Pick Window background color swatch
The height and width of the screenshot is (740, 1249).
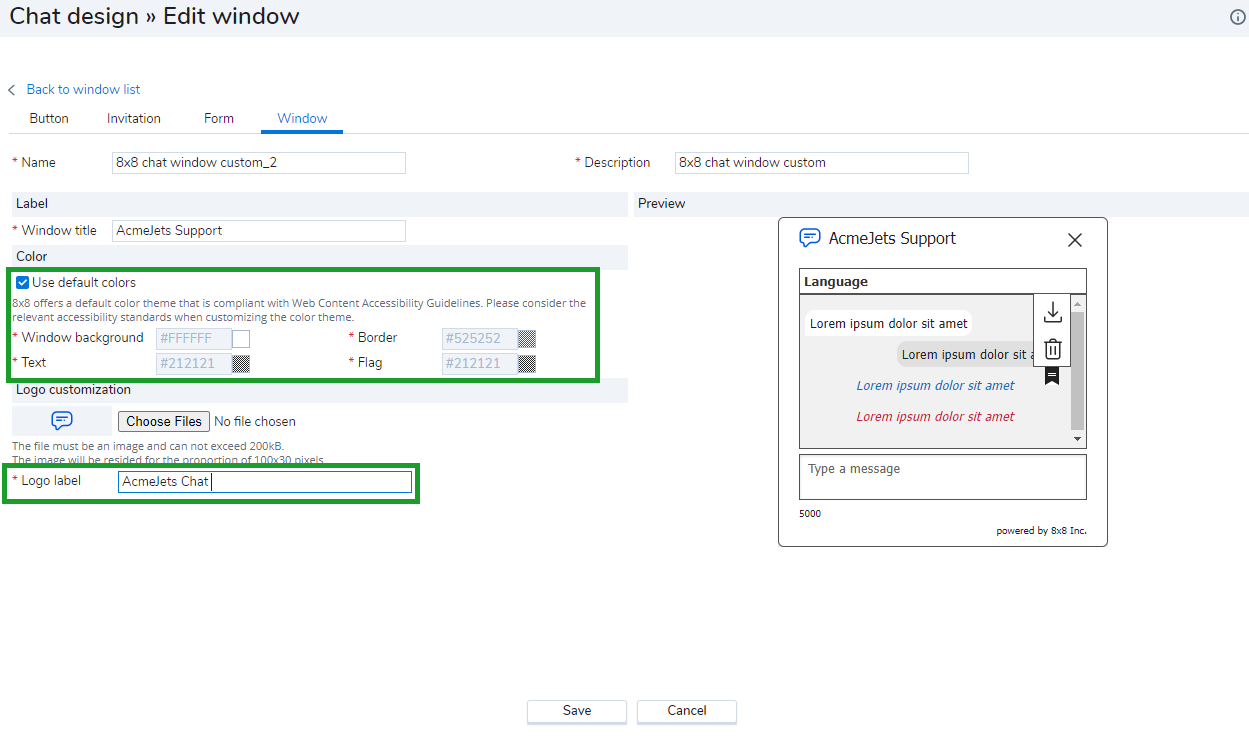coord(241,339)
